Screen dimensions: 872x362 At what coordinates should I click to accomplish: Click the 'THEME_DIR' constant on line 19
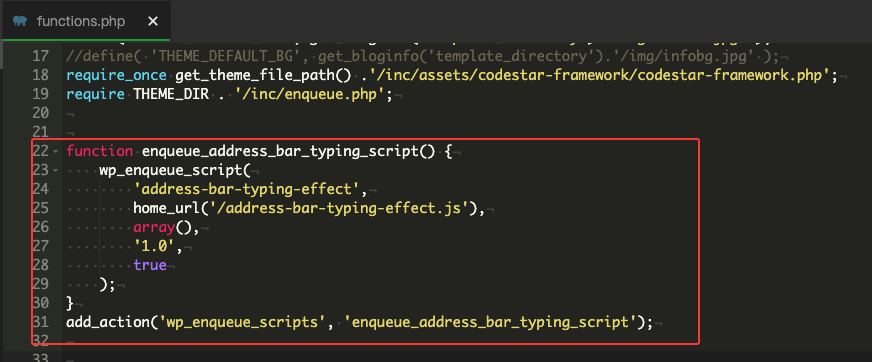pos(171,95)
